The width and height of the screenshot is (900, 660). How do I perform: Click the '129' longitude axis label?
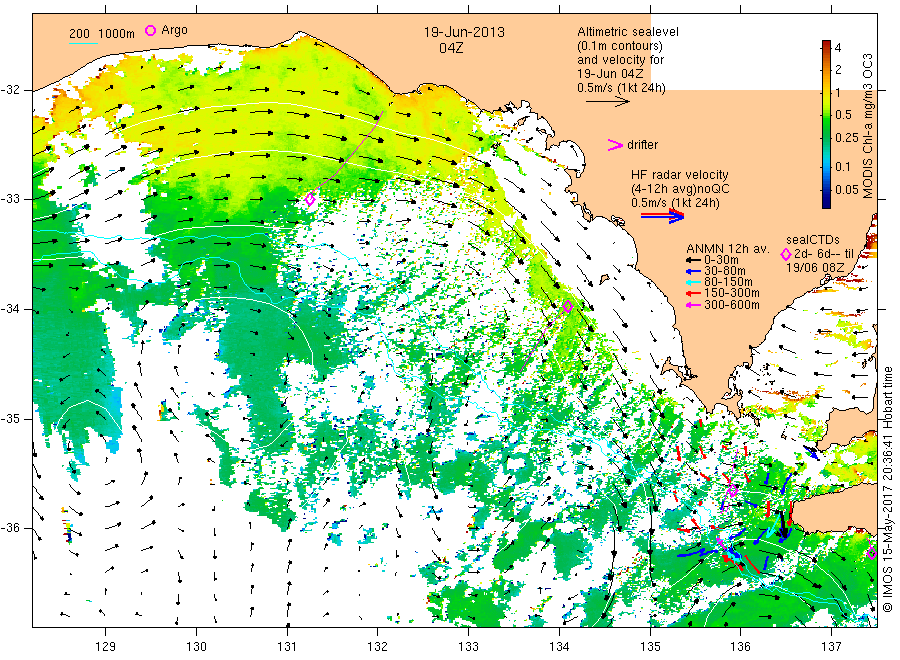(106, 647)
